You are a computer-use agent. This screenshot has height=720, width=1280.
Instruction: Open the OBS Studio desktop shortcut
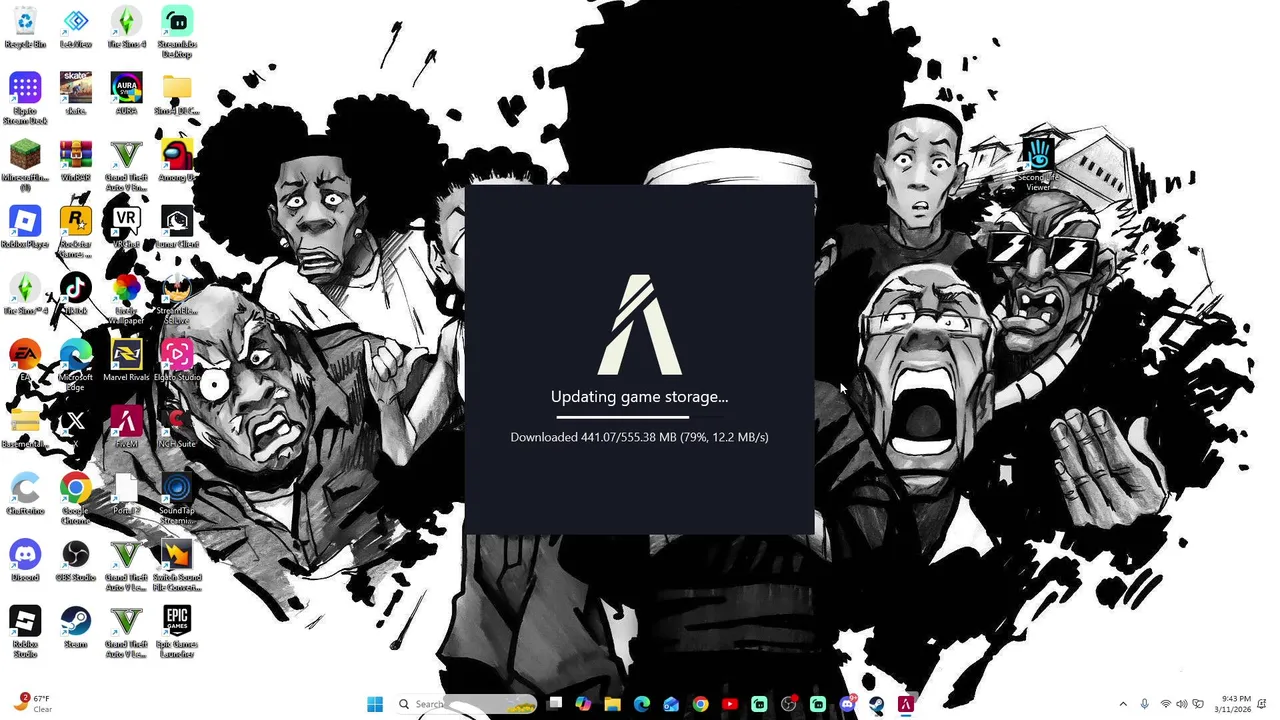point(76,560)
